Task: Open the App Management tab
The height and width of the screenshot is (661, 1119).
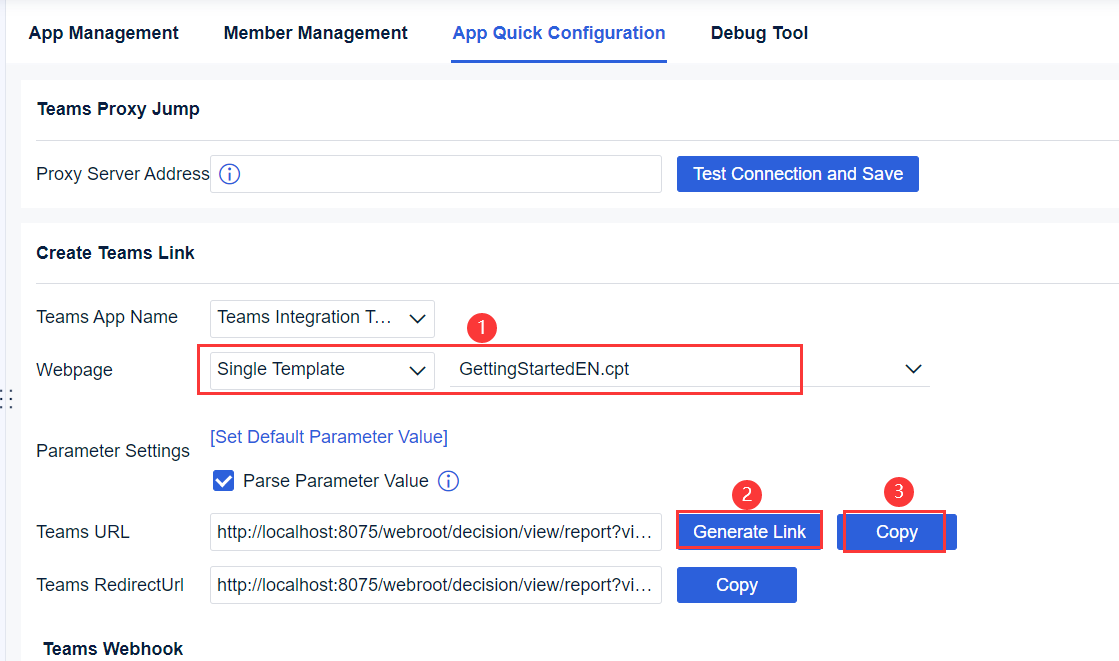Action: click(103, 33)
